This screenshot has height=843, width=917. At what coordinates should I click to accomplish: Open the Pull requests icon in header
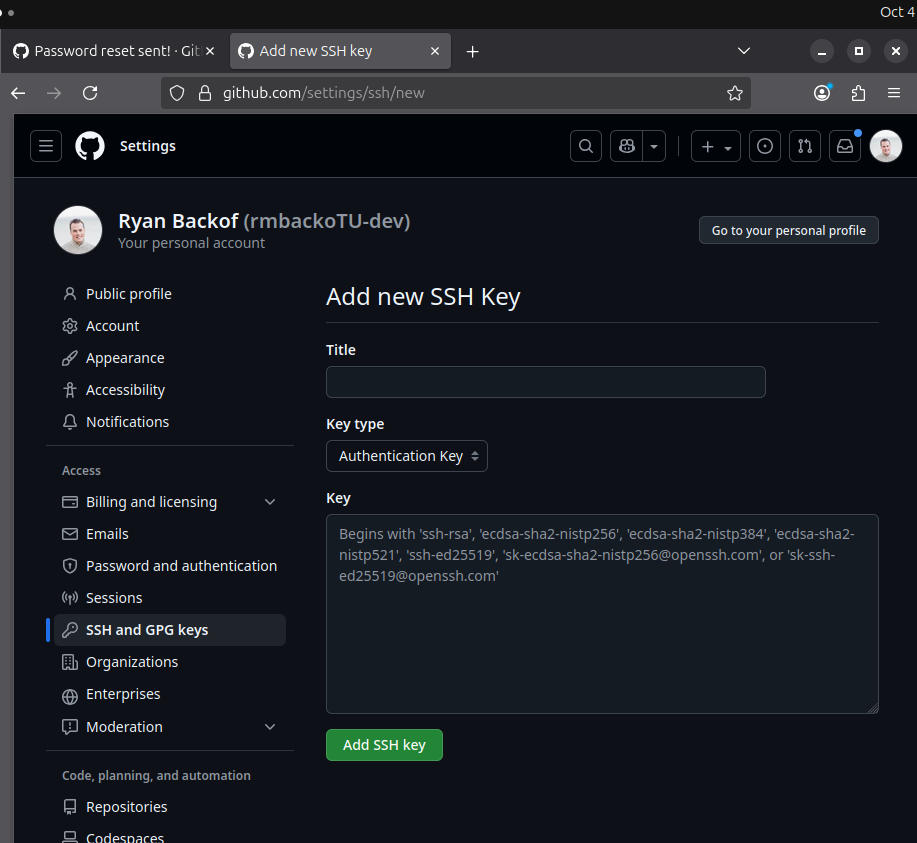805,146
